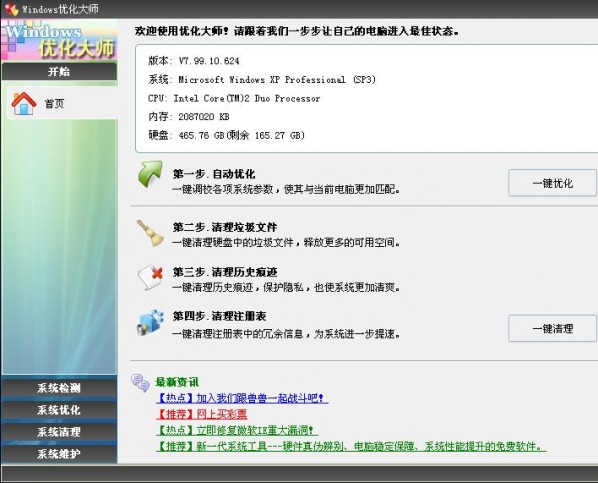This screenshot has height=483, width=598.
Task: Click the blue registry cleanup cube icon
Action: 150,322
